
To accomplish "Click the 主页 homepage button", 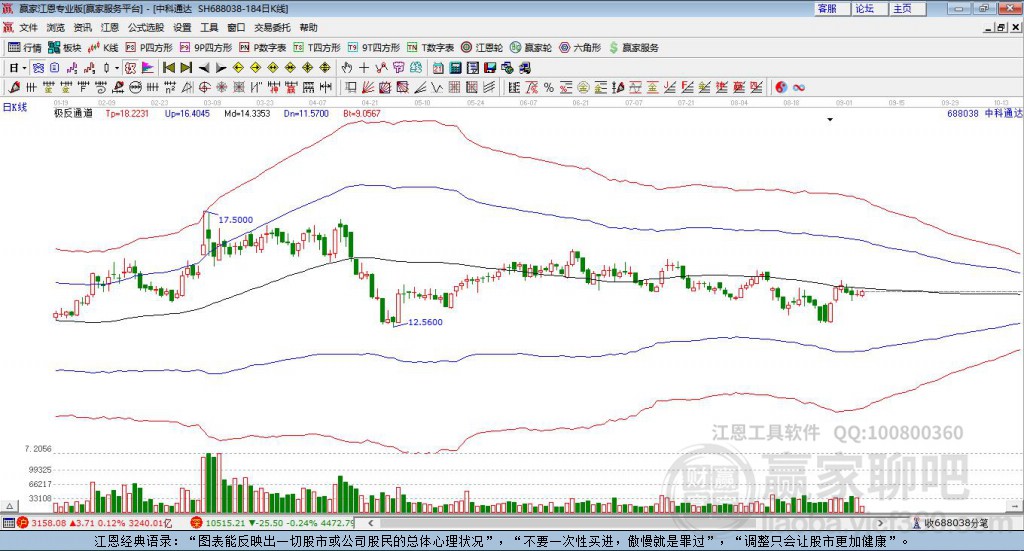I will pos(906,8).
